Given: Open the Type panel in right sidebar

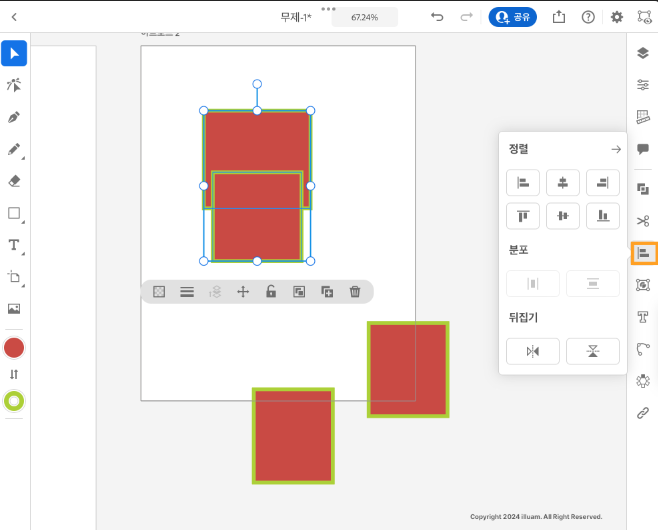Looking at the screenshot, I should click(x=642, y=317).
